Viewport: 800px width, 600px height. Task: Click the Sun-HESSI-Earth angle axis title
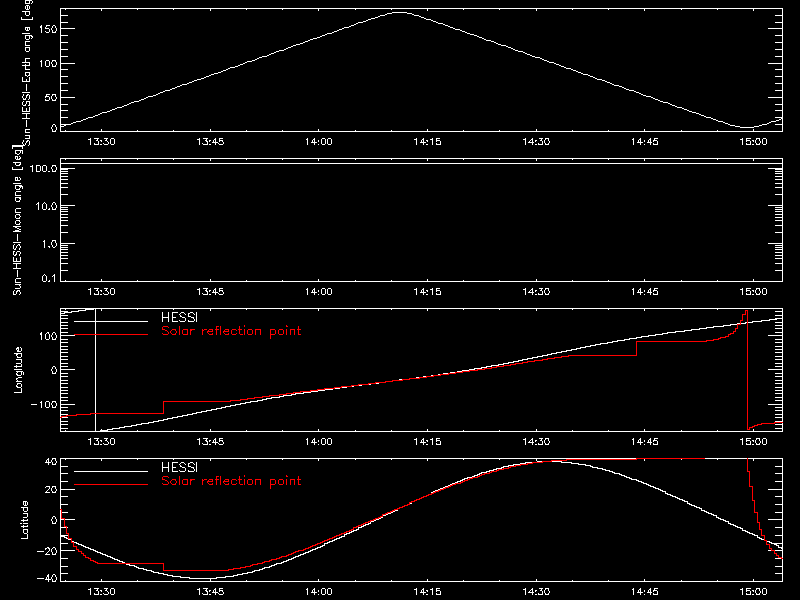click(27, 72)
